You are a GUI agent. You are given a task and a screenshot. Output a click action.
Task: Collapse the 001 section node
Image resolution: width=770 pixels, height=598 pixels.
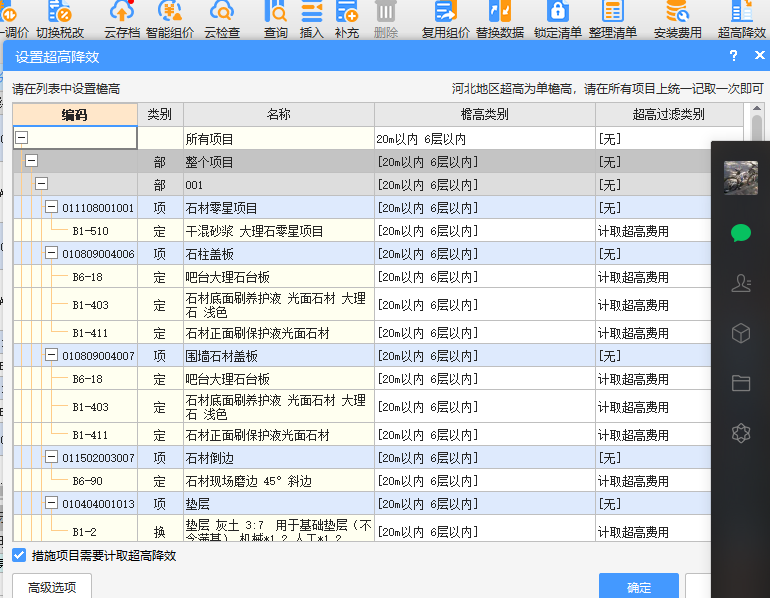[x=41, y=184]
